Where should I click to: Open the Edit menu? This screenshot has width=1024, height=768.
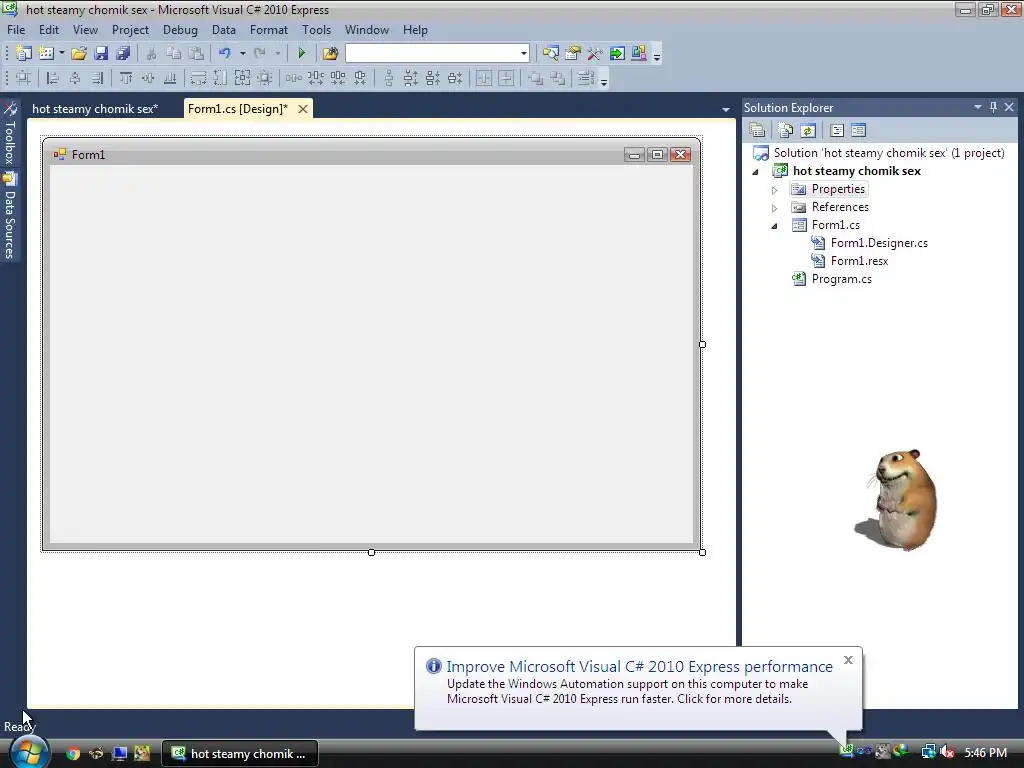(x=49, y=30)
